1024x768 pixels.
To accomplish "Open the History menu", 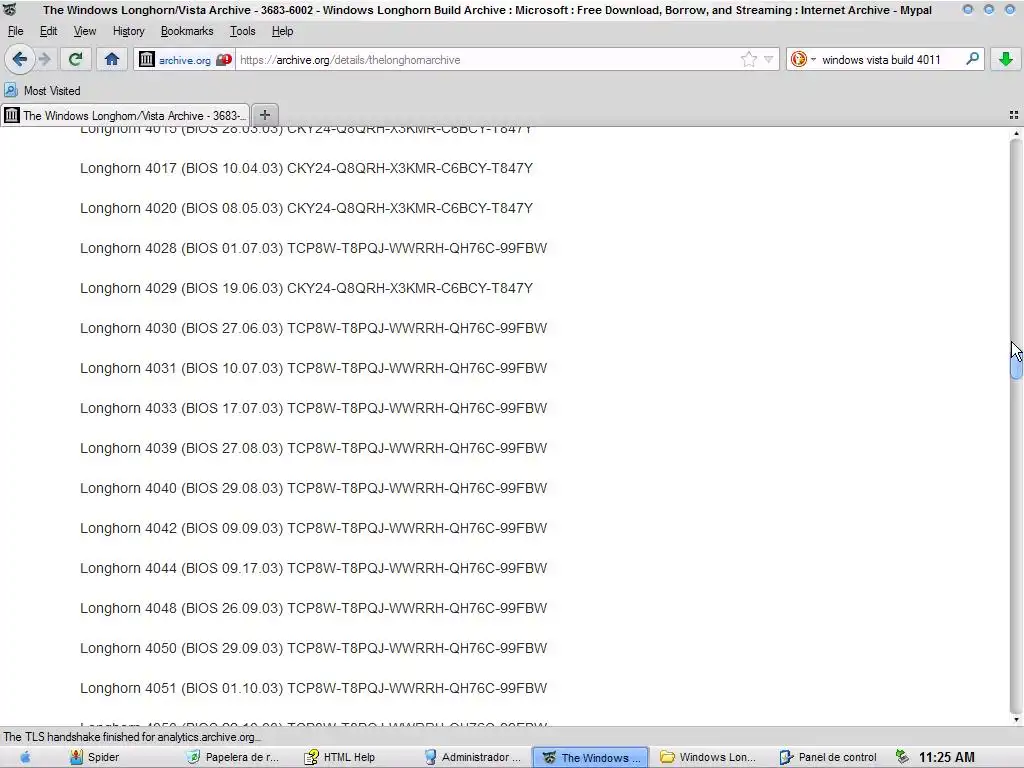I will pos(128,31).
